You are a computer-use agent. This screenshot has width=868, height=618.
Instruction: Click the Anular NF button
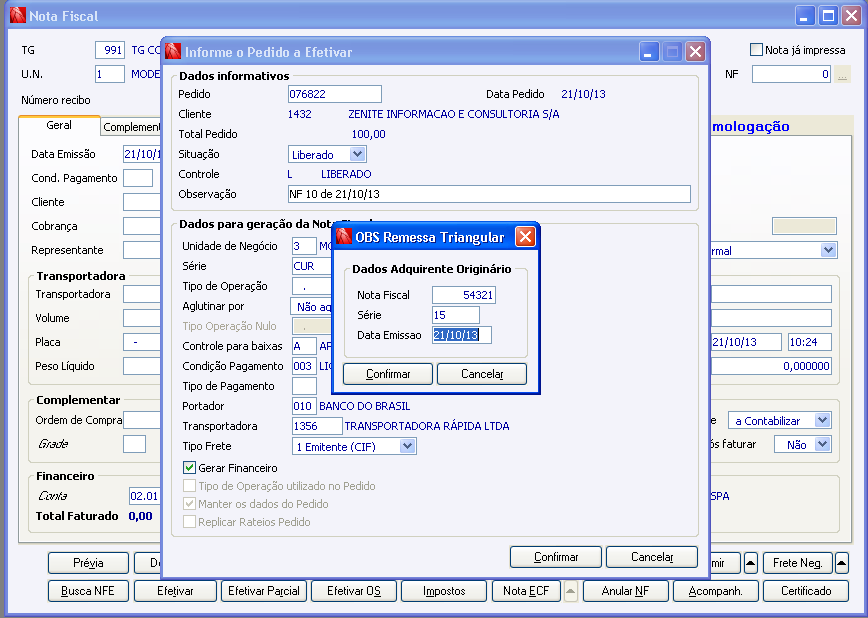625,591
